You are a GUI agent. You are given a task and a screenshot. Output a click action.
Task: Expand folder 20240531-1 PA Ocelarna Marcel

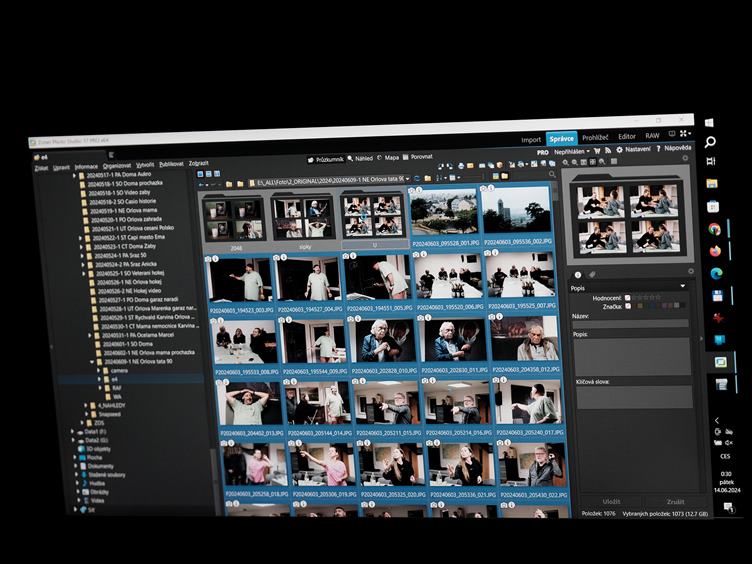(89, 335)
